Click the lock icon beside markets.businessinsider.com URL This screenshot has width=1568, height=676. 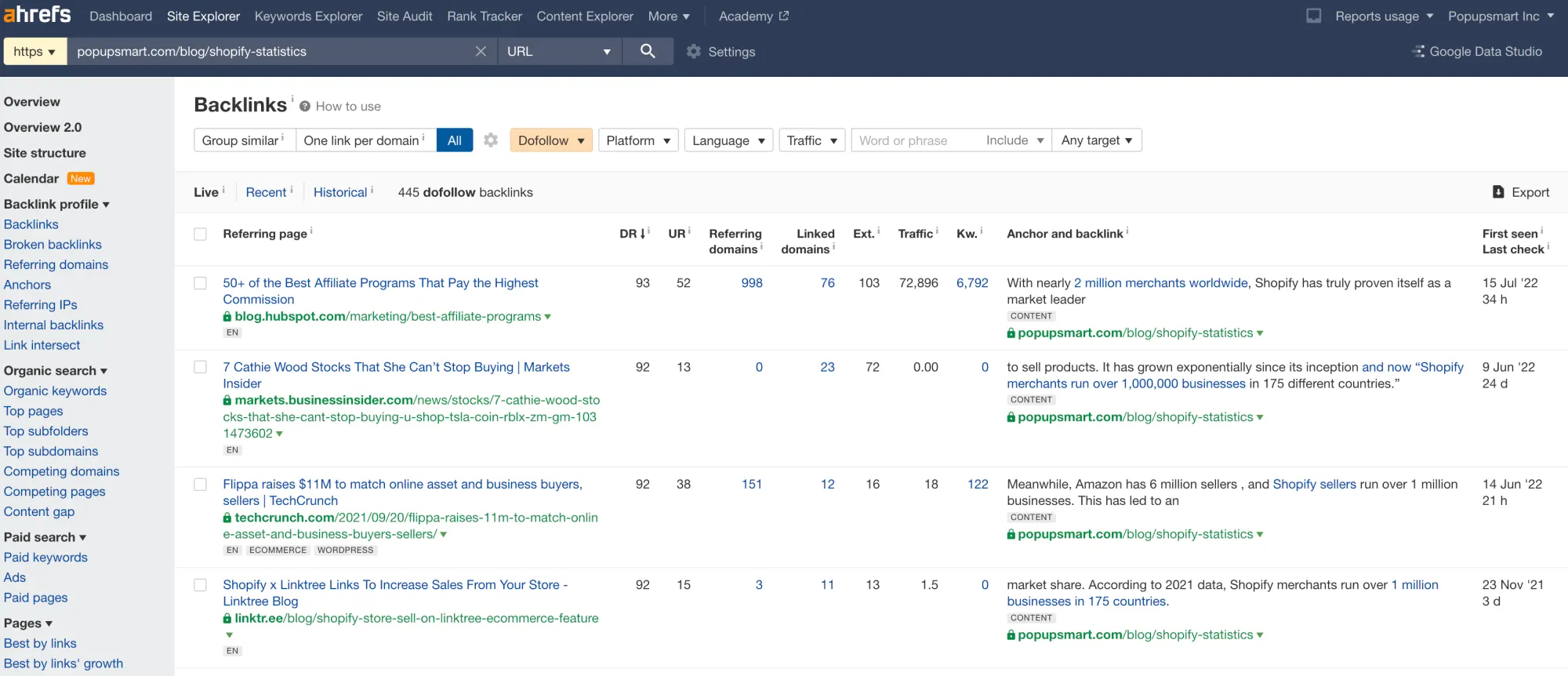[227, 400]
